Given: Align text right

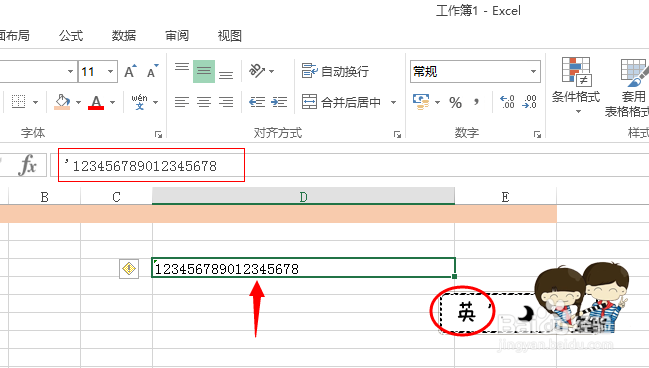Looking at the screenshot, I should (x=226, y=102).
